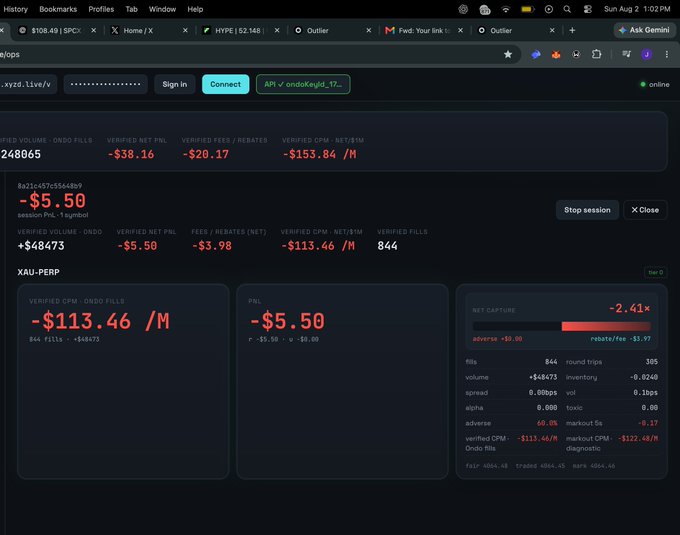The image size is (680, 535).
Task: Open Spotlight search from menu bar
Action: 567,9
